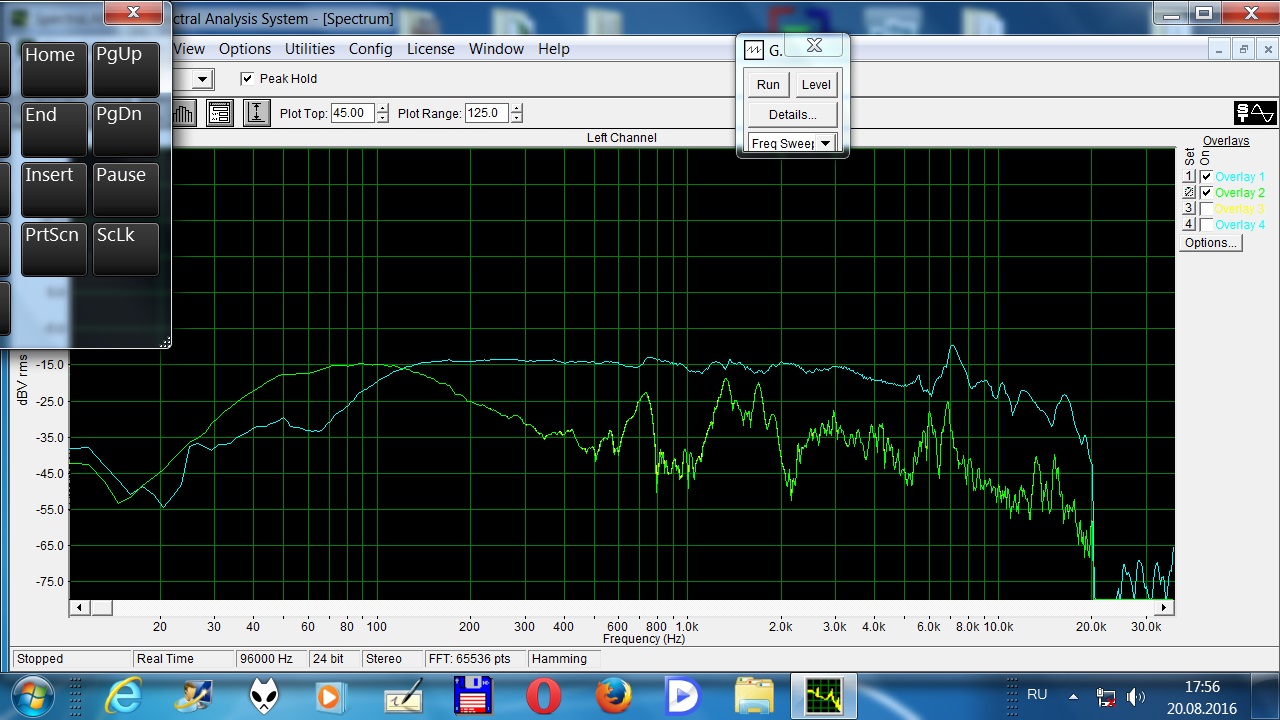Click the overlays Options... button
This screenshot has width=1280, height=720.
point(1210,243)
